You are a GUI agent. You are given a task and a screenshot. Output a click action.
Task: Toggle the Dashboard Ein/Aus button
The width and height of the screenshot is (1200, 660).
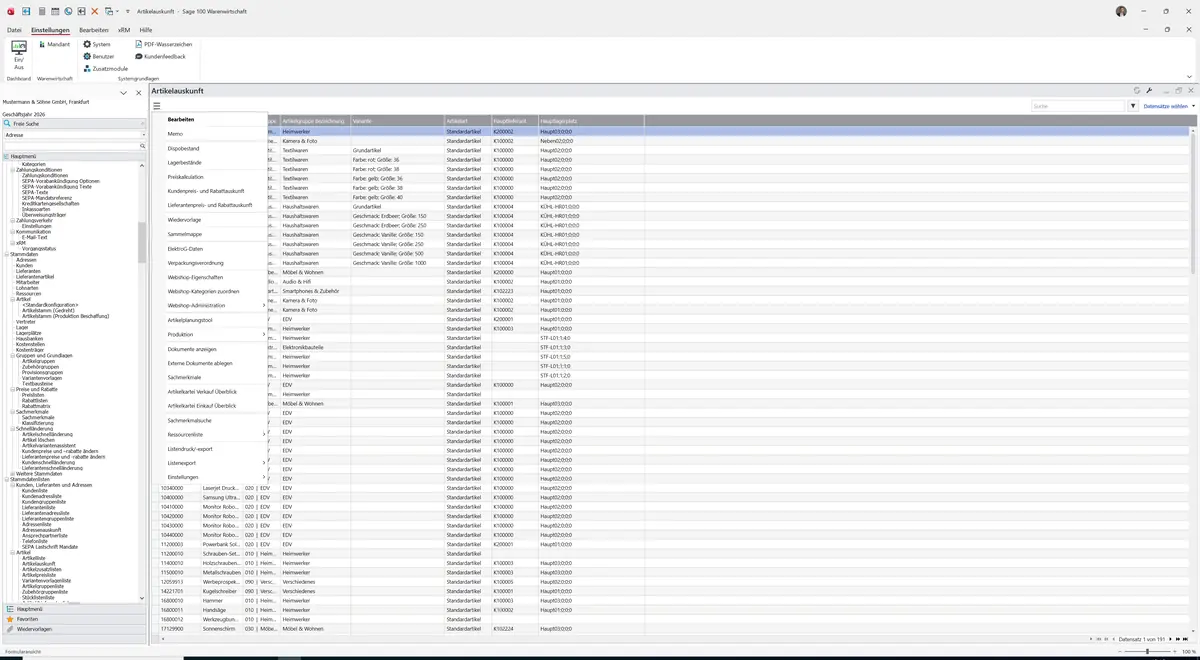[x=19, y=54]
